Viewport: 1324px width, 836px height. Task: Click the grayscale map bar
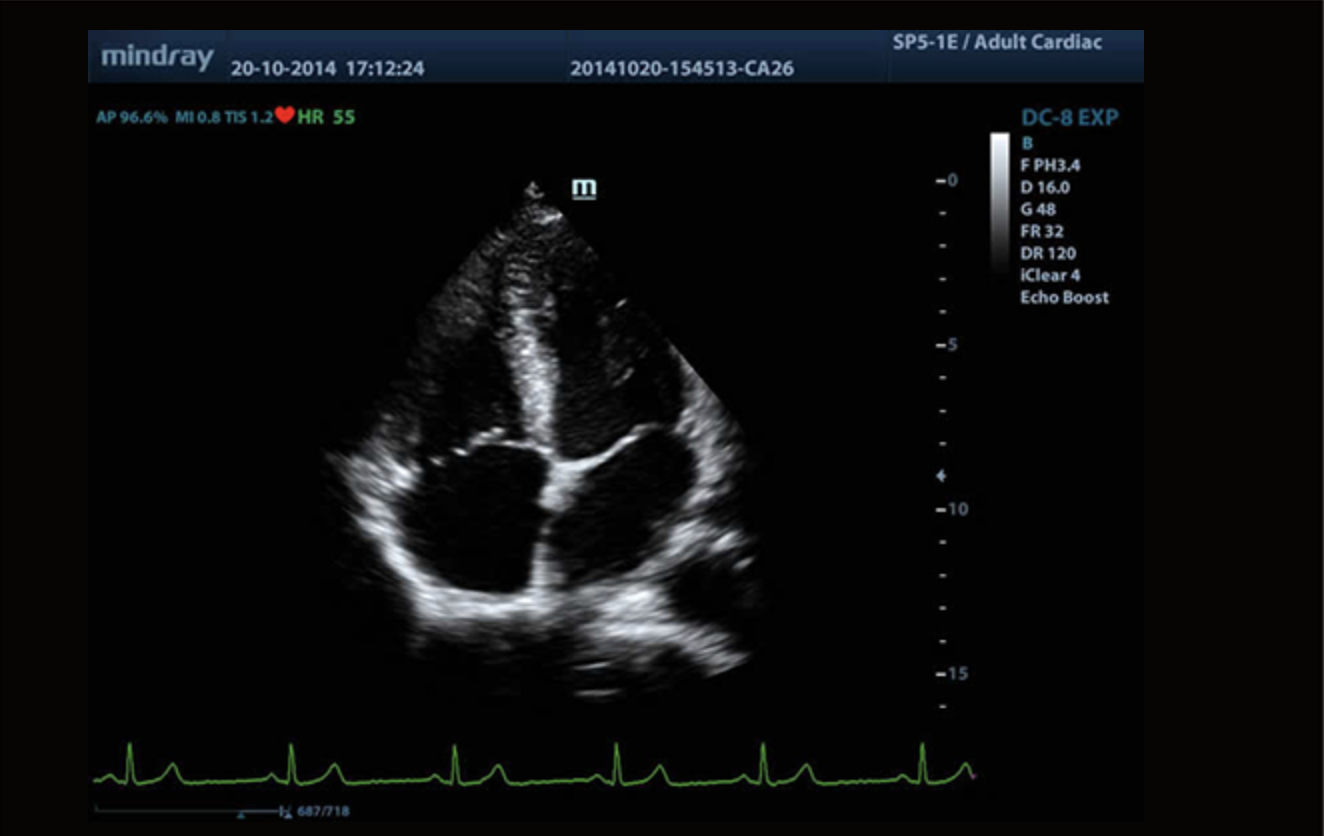1000,203
